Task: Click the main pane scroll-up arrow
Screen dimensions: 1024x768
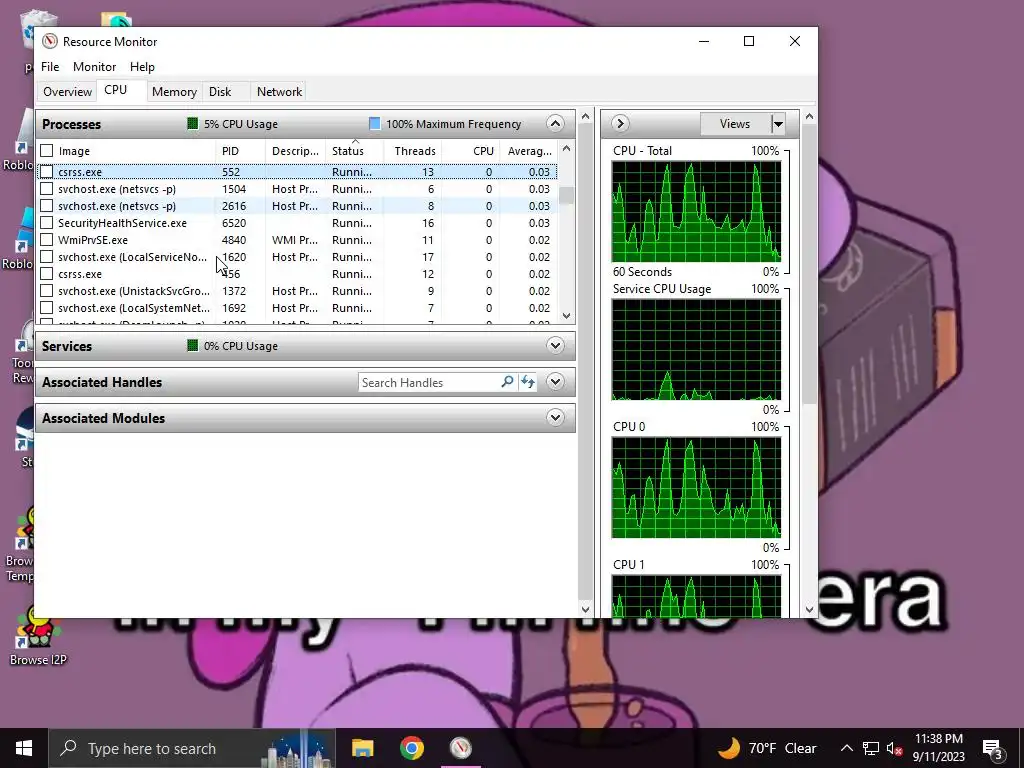Action: pyautogui.click(x=585, y=117)
